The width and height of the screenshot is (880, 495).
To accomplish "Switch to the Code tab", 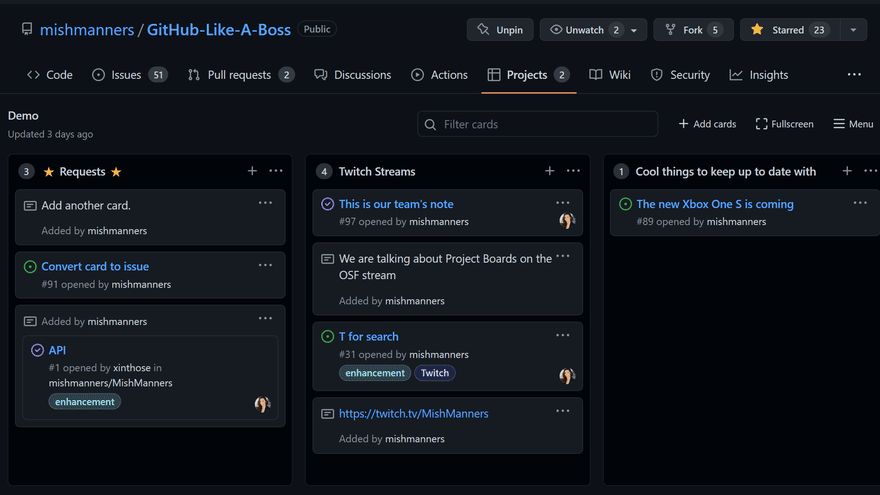I will 50,75.
